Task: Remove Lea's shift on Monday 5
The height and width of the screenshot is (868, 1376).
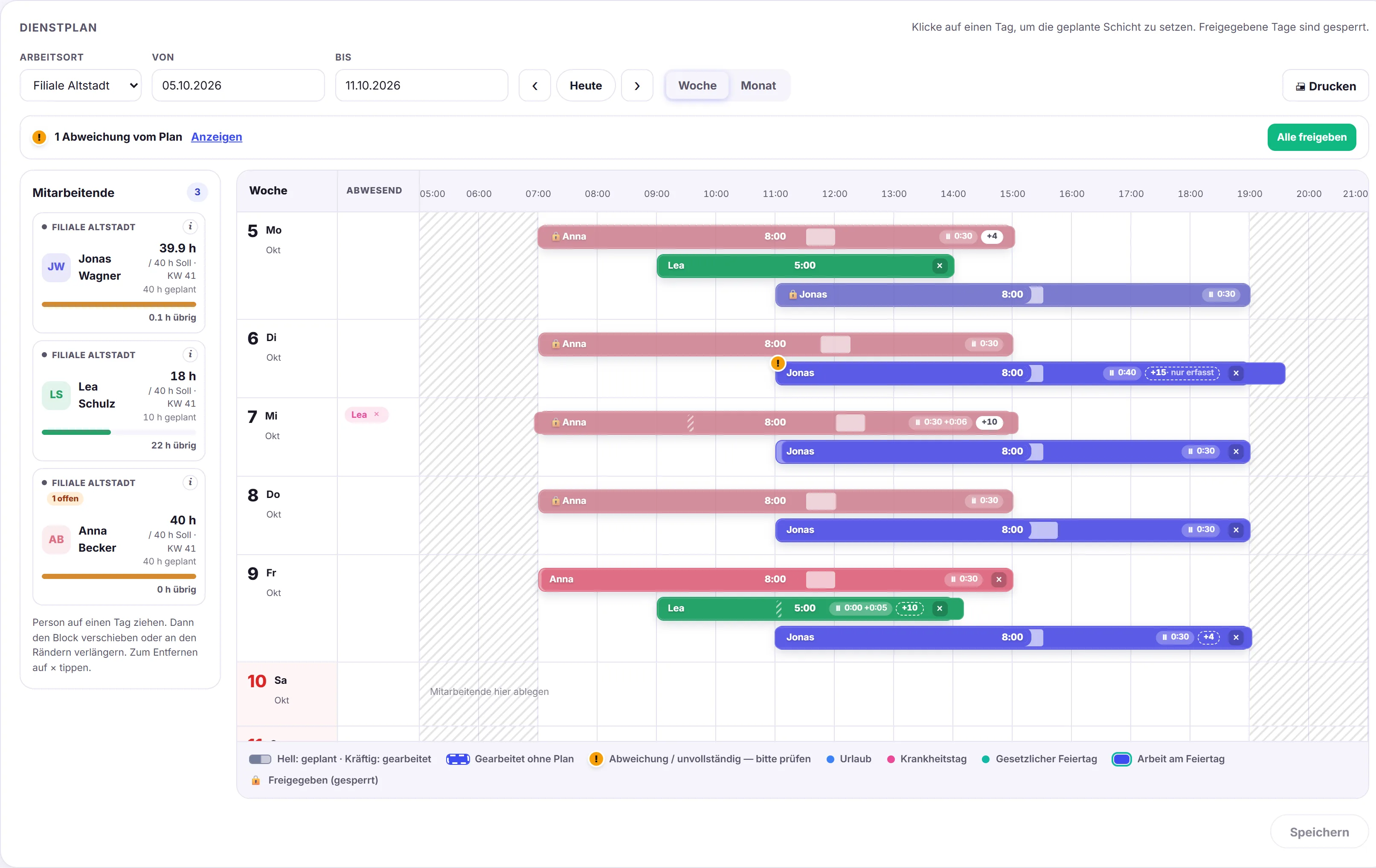Action: tap(939, 266)
